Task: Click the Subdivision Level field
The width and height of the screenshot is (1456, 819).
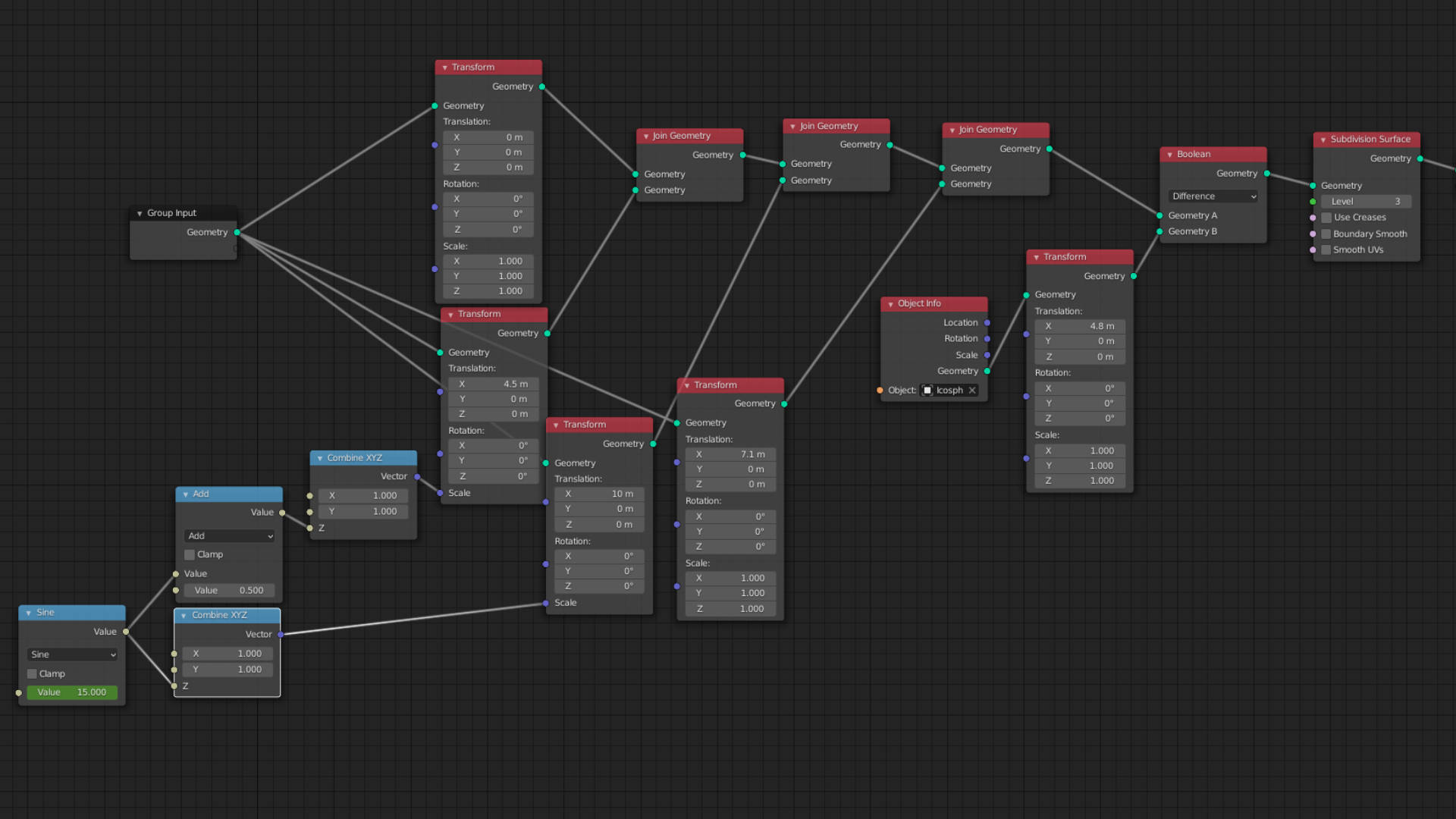Action: point(1366,202)
